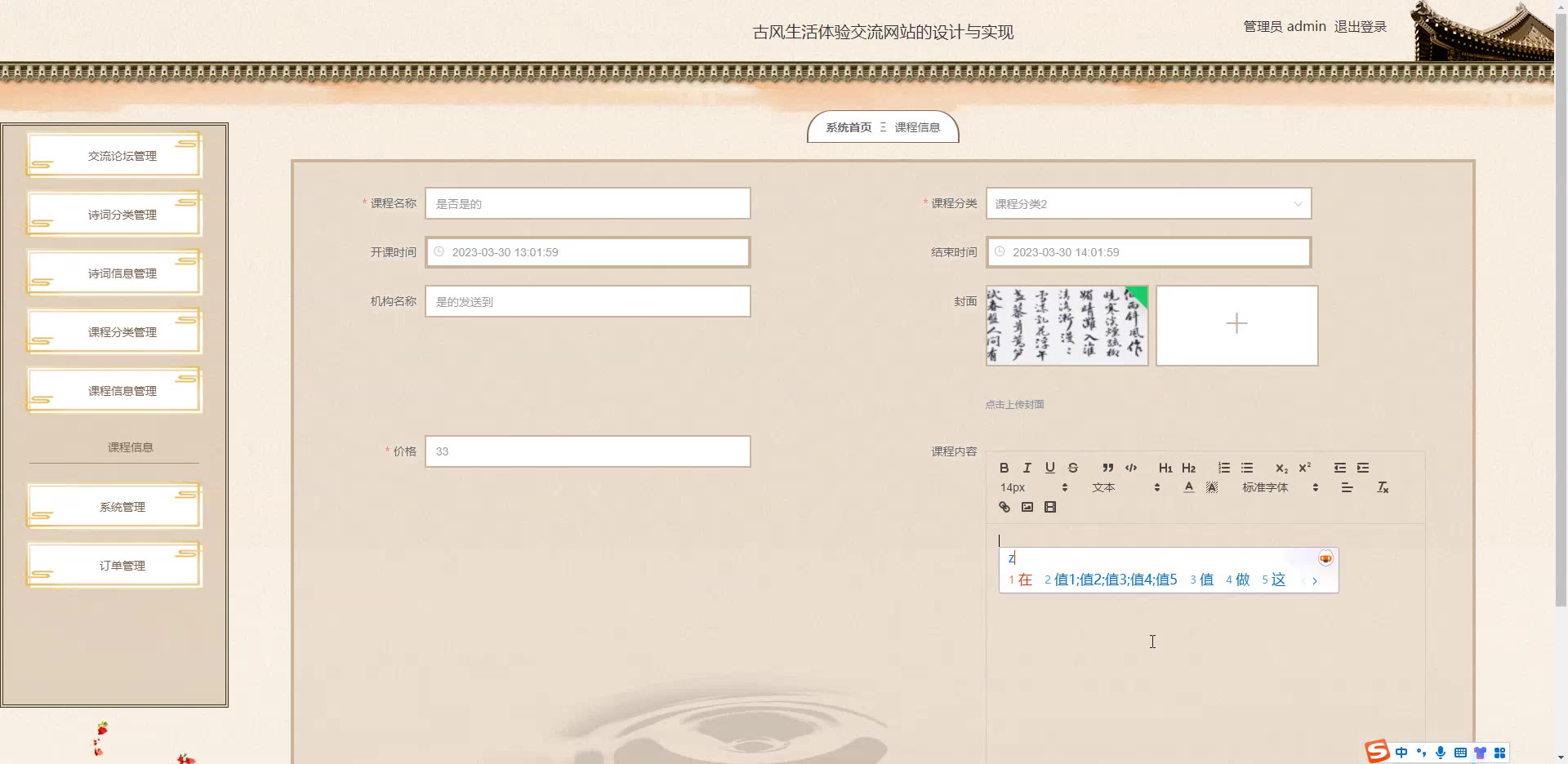The width and height of the screenshot is (1568, 764).
Task: Open 诗词信息管理 in the sidebar
Action: (114, 273)
